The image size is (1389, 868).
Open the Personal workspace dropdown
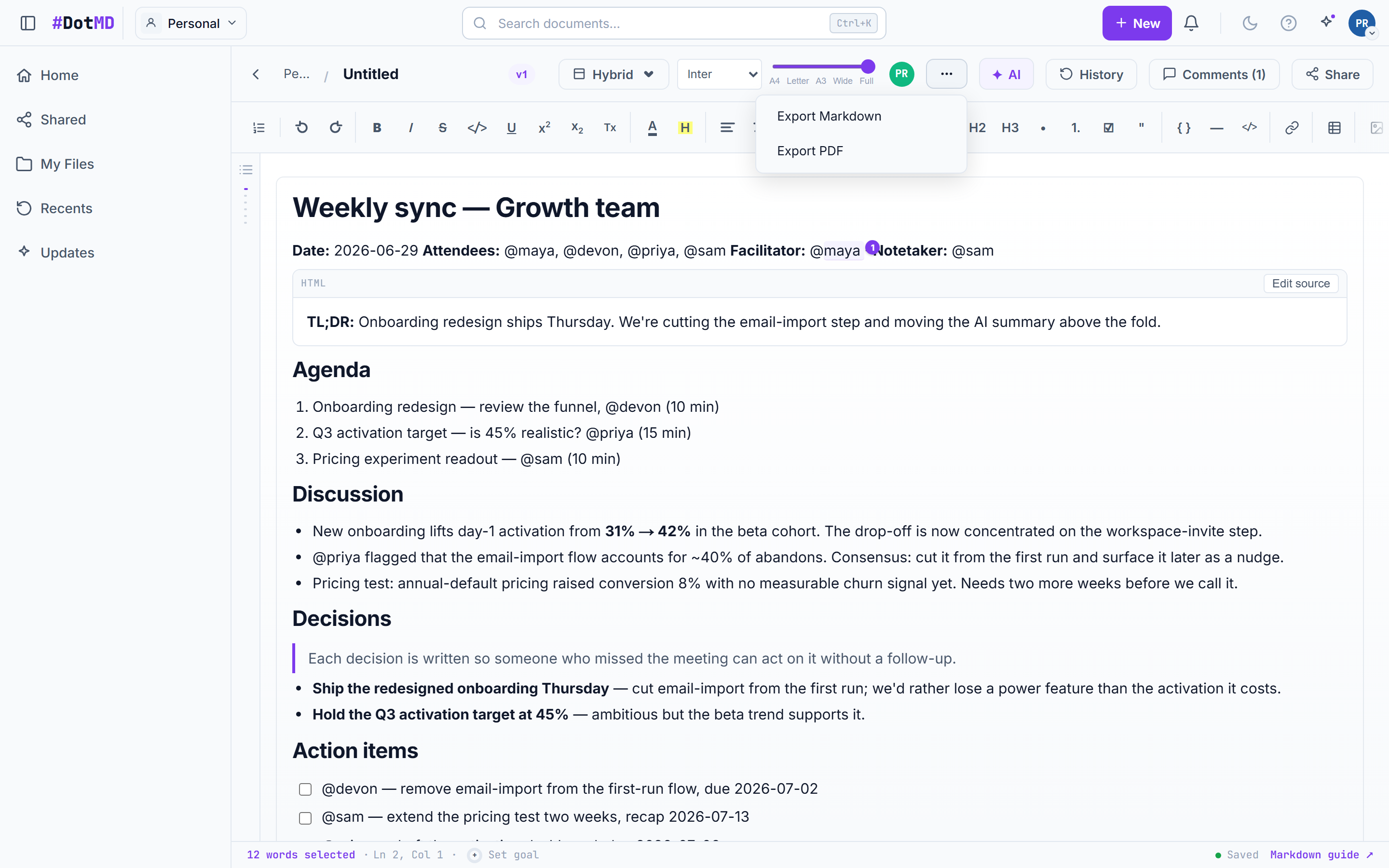191,23
